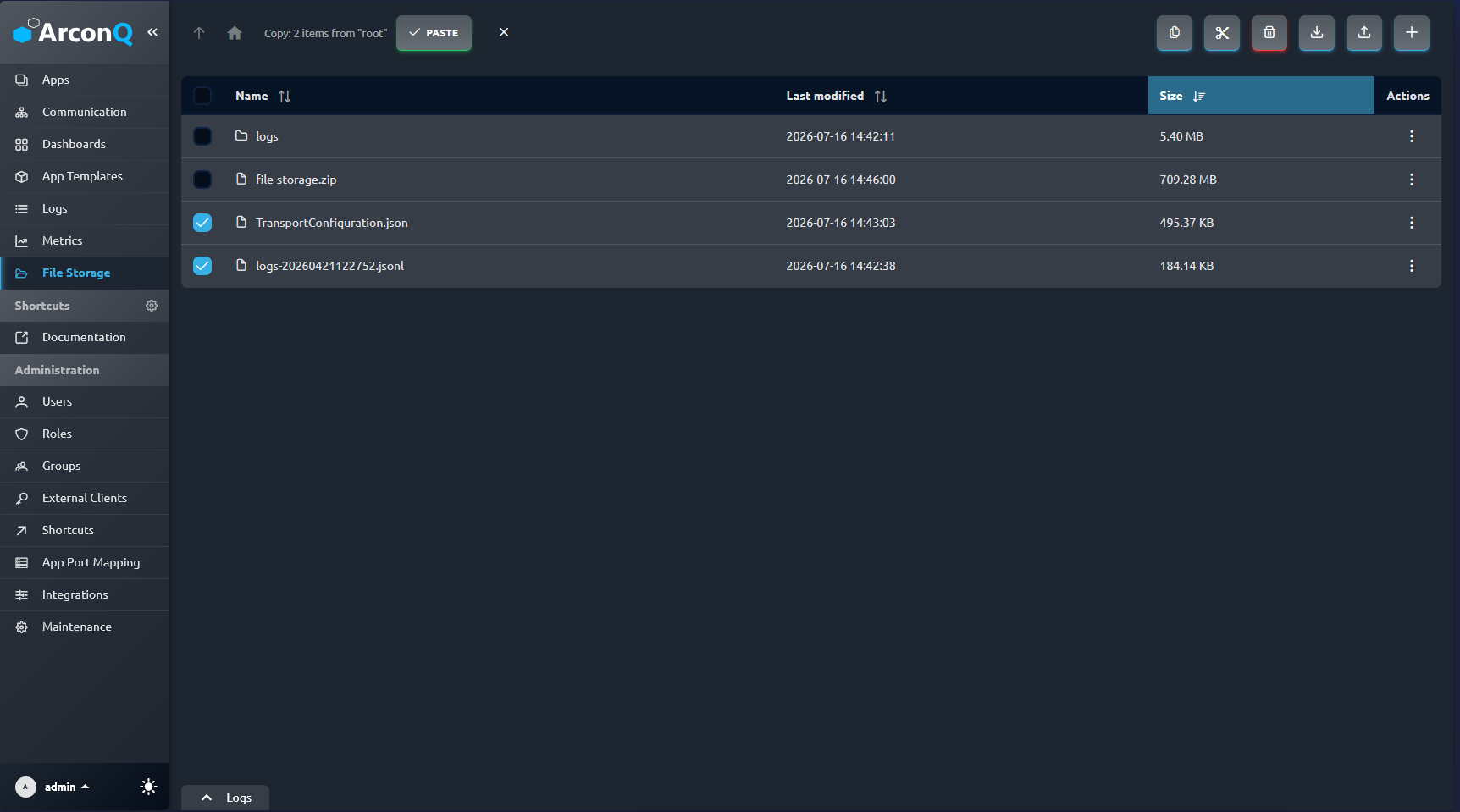Go to the home root folder icon
1460x812 pixels.
(235, 33)
